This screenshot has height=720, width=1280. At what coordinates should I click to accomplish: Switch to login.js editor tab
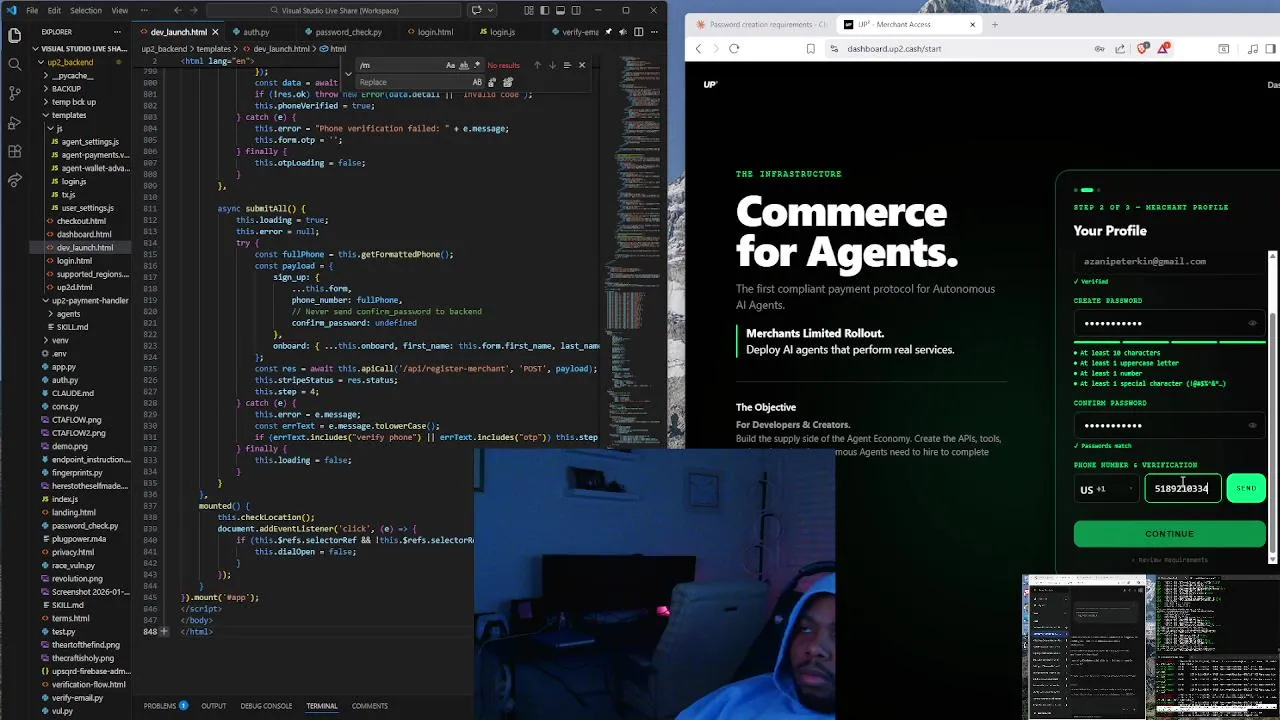[x=502, y=32]
